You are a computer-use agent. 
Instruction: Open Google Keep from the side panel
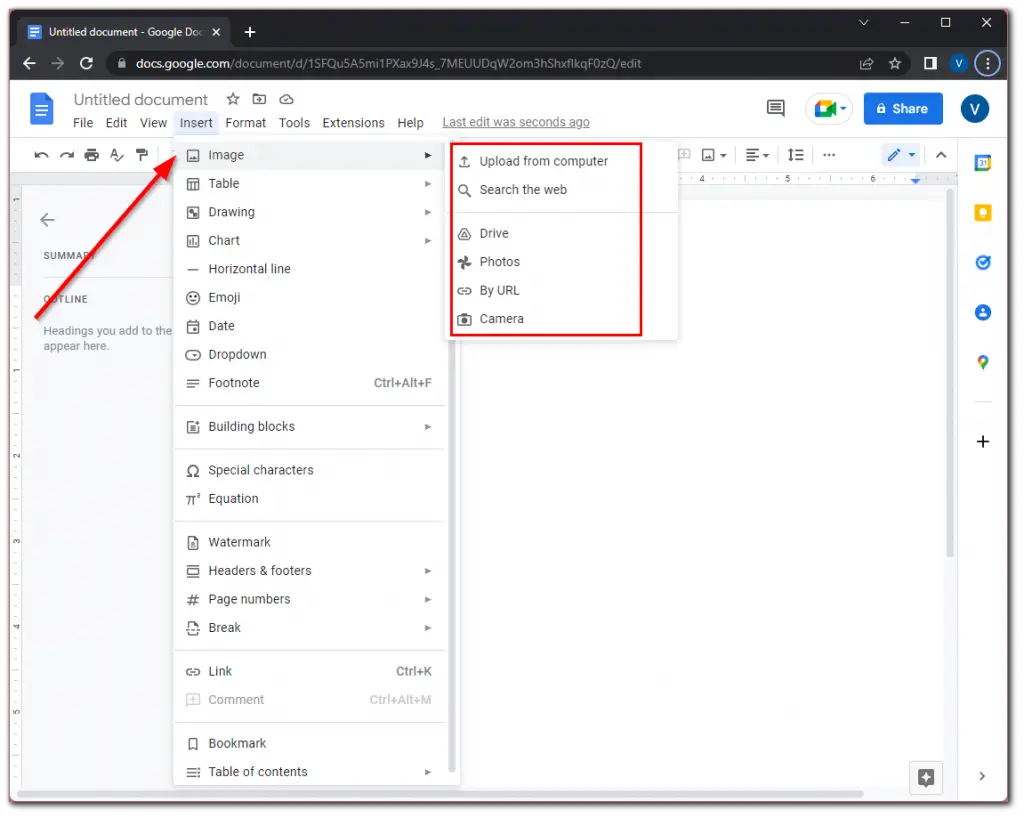click(x=982, y=212)
